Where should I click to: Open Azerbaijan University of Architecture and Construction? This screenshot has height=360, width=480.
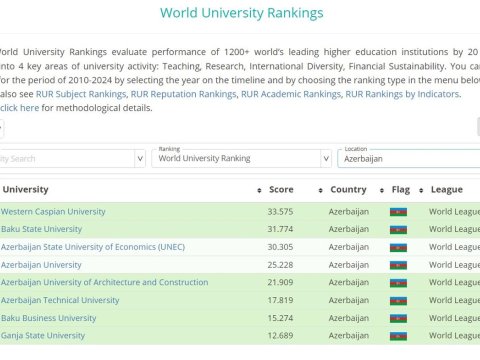point(105,282)
